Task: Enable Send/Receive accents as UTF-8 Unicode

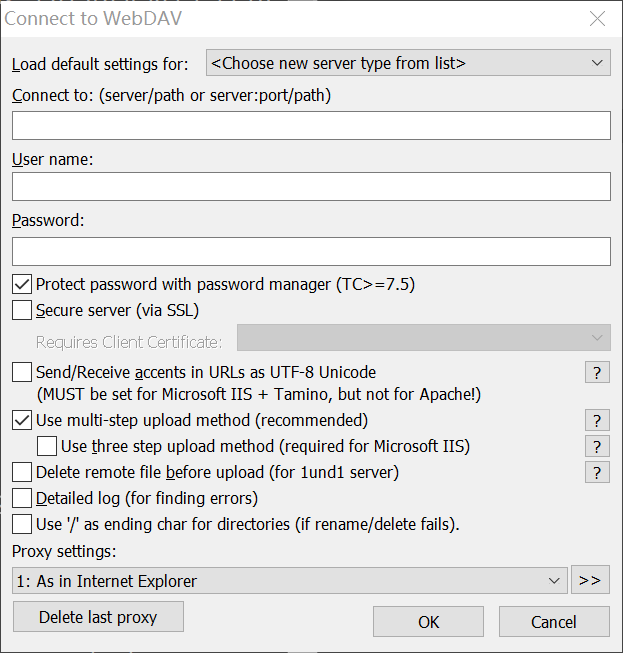Action: click(22, 373)
